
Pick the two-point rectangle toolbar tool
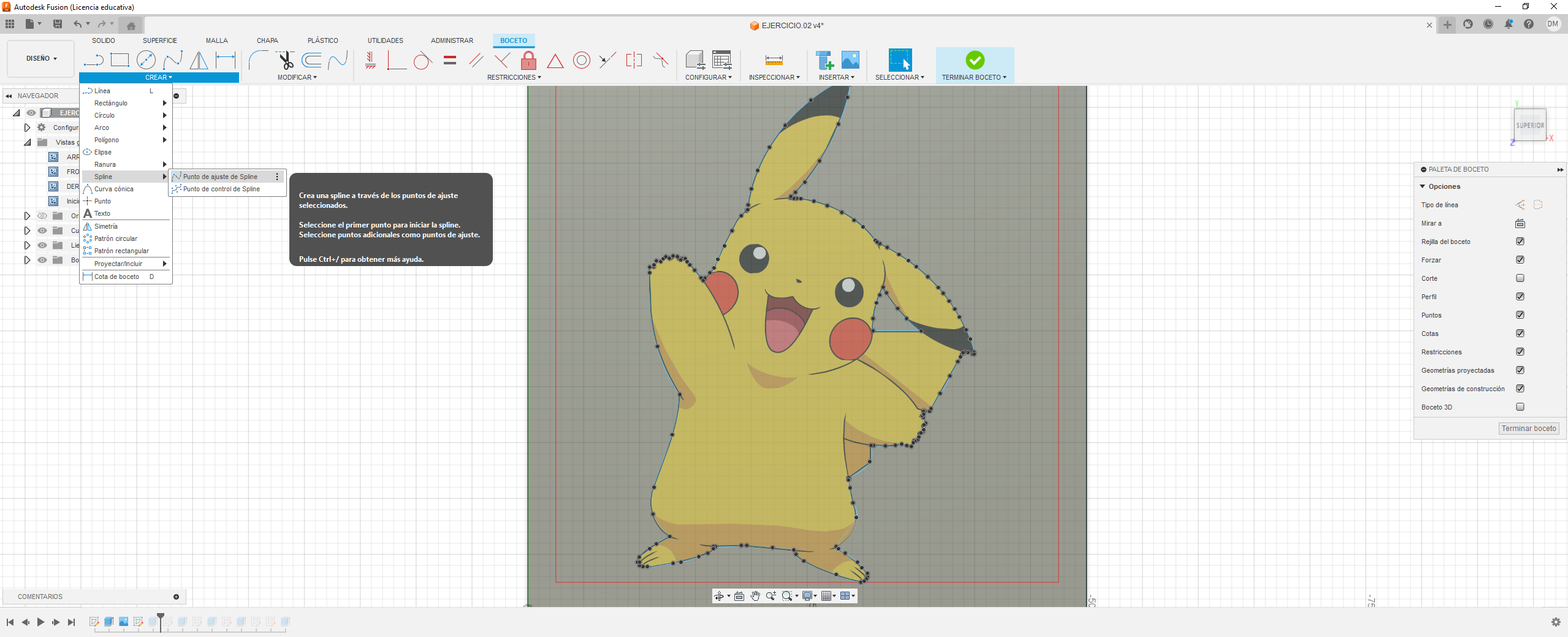[x=120, y=60]
